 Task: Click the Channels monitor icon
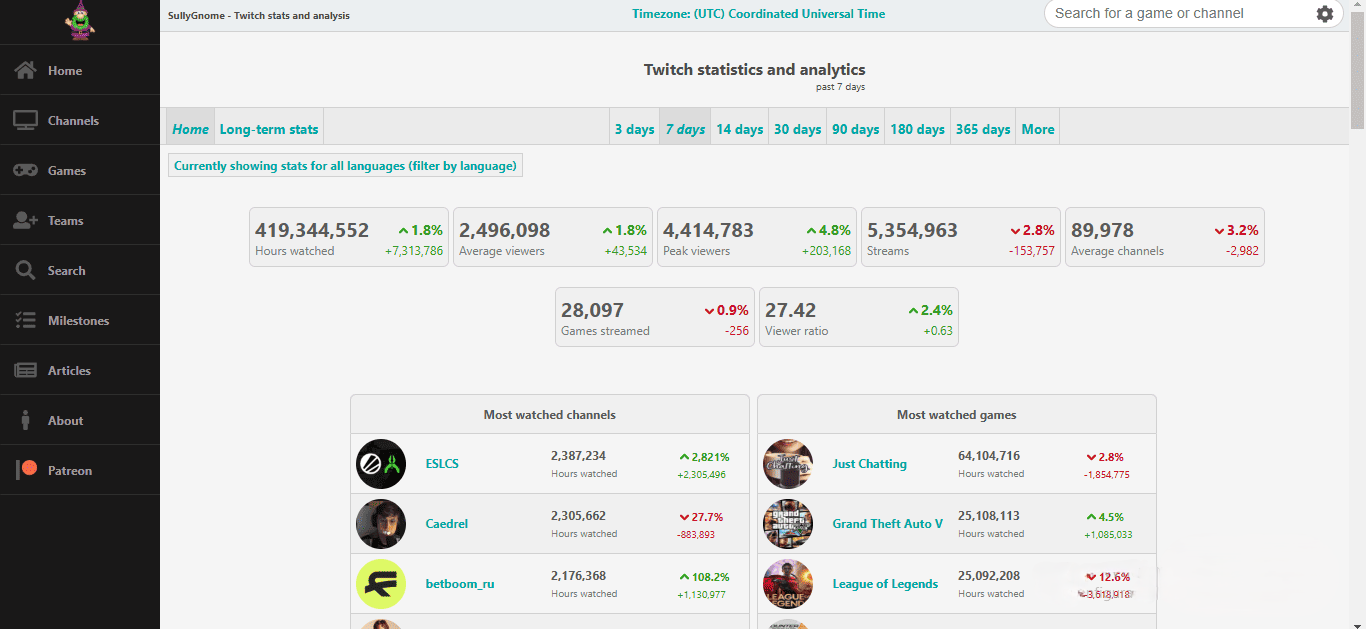pos(25,120)
